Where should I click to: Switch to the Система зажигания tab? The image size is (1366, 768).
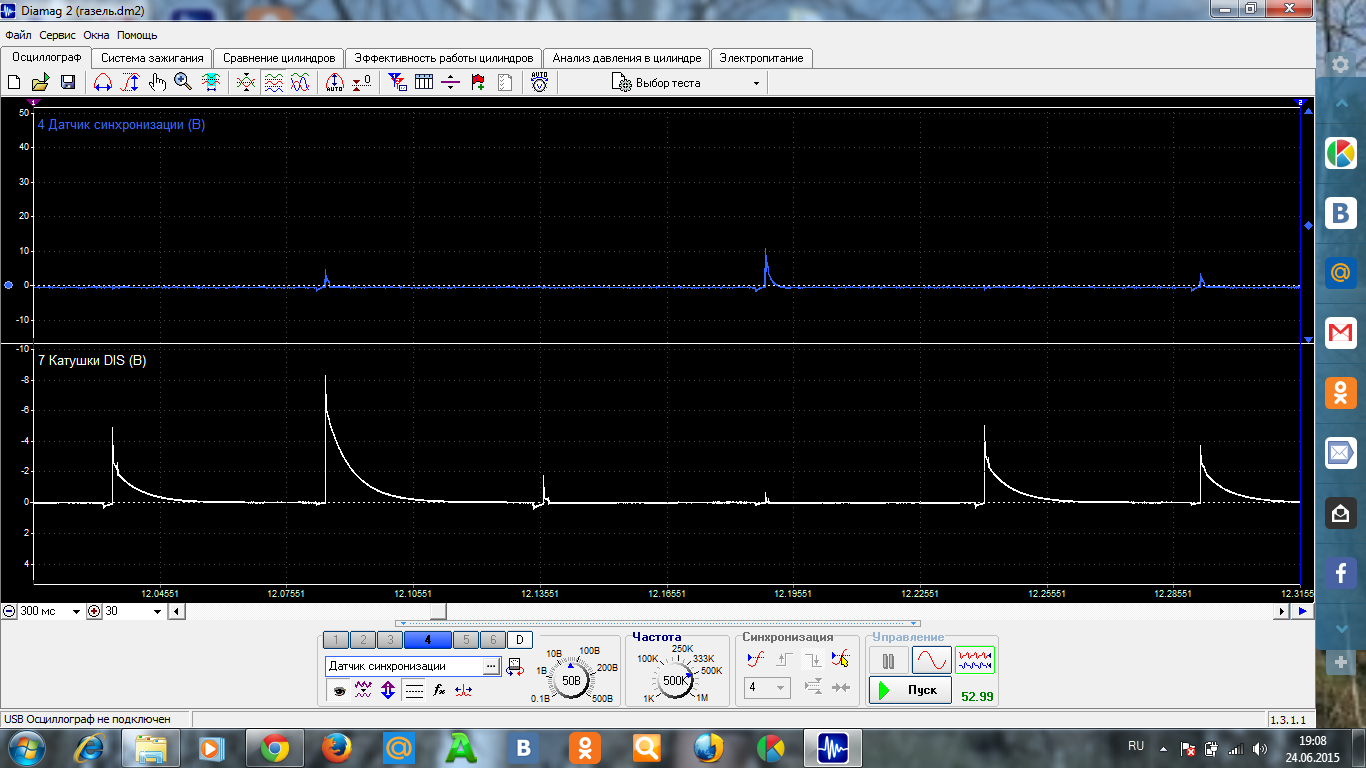coord(152,58)
